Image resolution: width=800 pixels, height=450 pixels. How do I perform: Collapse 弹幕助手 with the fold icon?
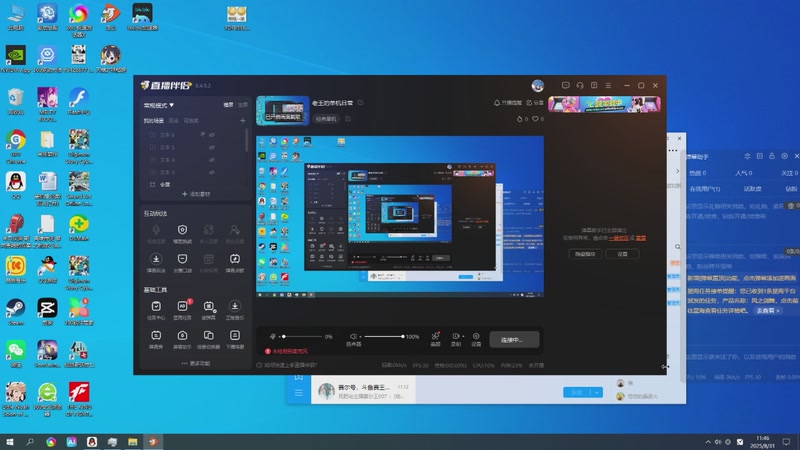tap(747, 156)
